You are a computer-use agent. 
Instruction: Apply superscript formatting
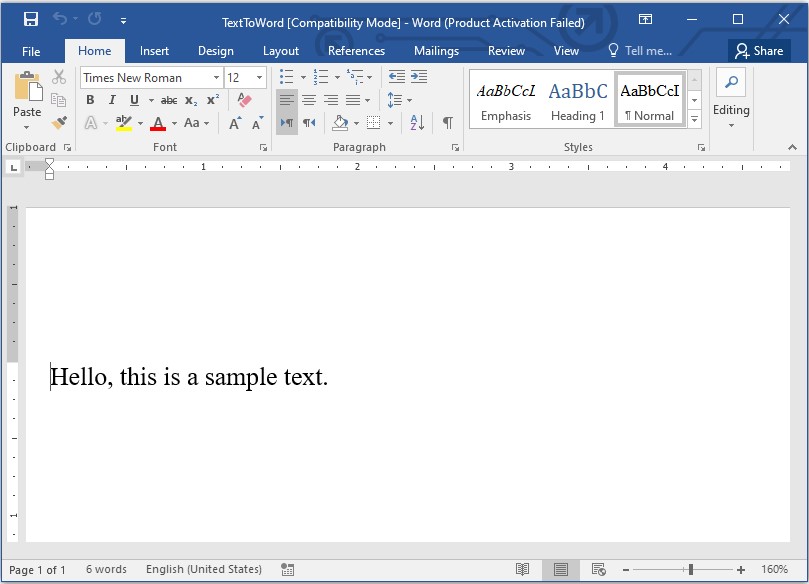click(211, 100)
